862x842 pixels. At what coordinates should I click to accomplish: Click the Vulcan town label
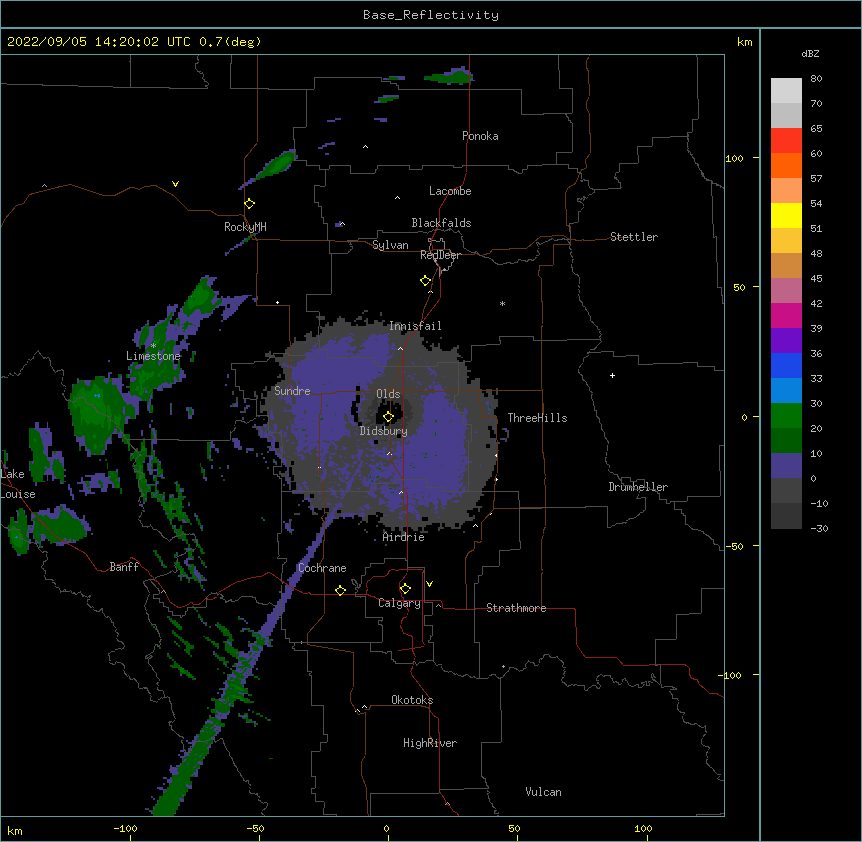[x=543, y=792]
